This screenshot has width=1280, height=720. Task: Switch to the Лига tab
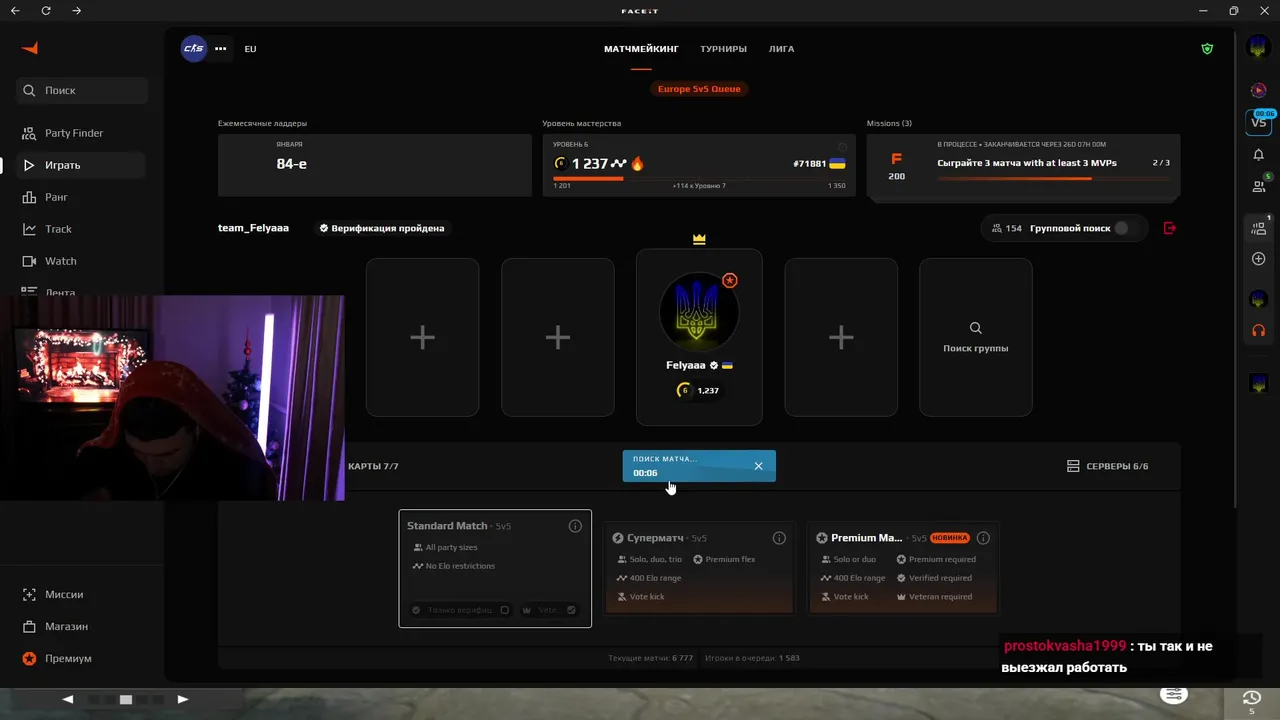[781, 49]
